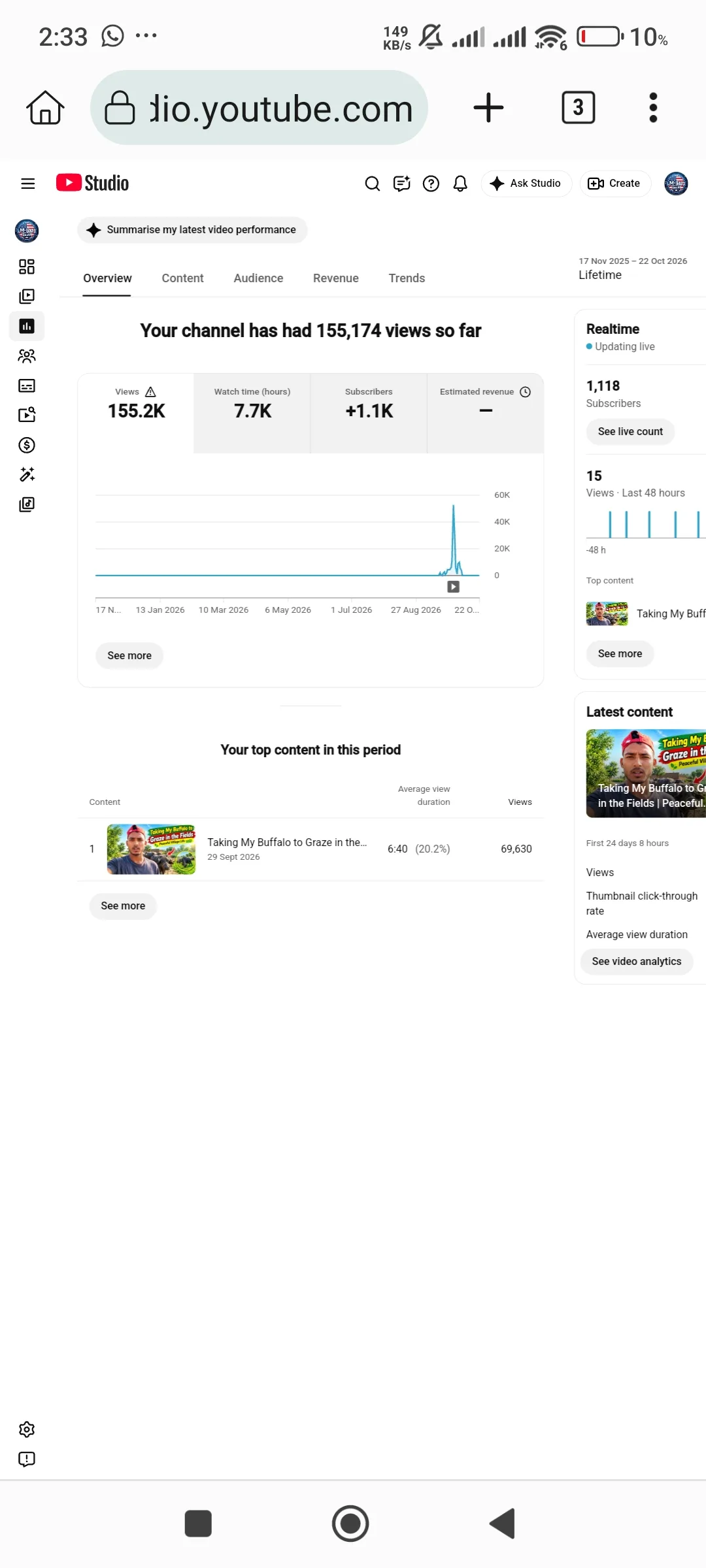
Task: Click the video publish marker on chart
Action: tap(453, 587)
